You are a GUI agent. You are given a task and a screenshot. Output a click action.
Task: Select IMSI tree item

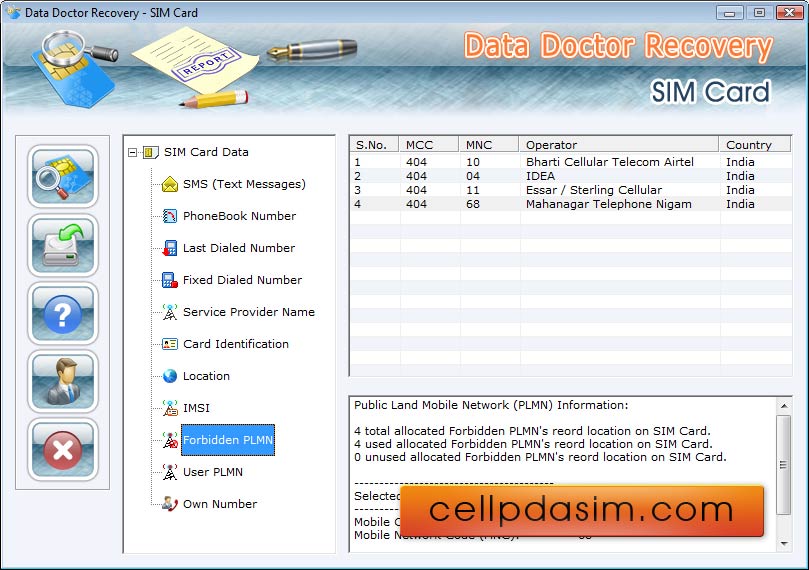[x=196, y=408]
